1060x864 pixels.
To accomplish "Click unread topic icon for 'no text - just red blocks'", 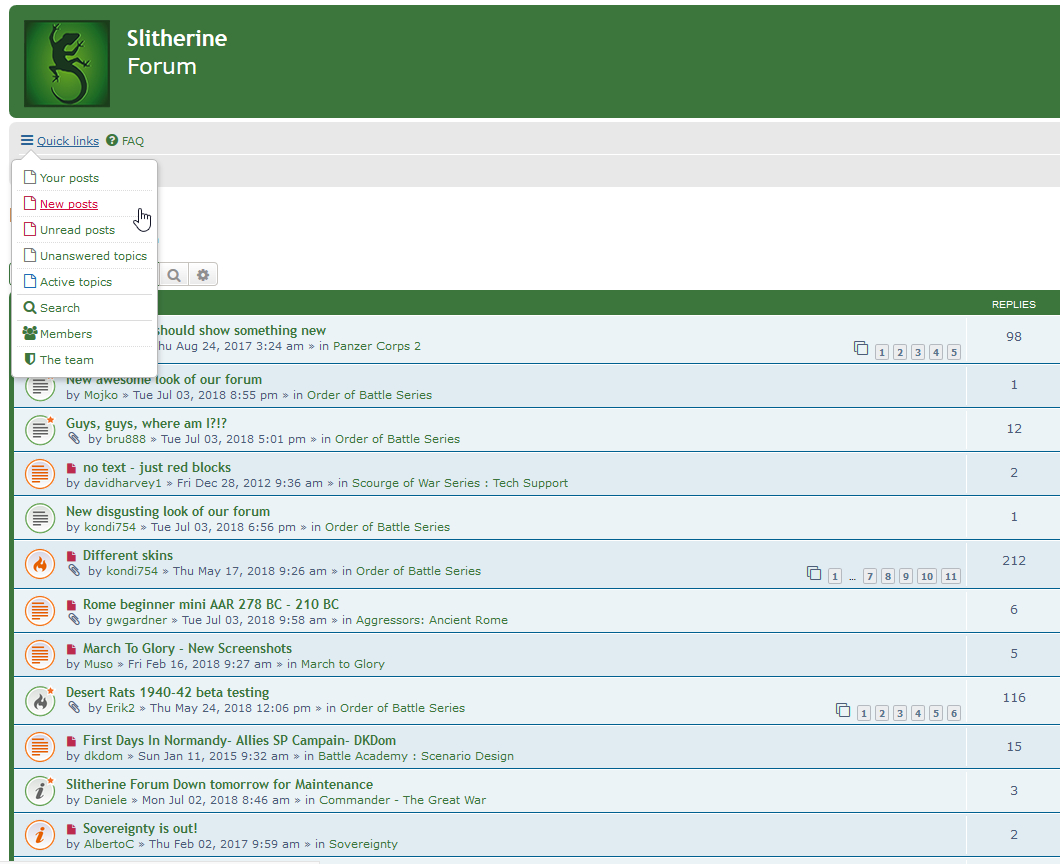I will coord(40,474).
